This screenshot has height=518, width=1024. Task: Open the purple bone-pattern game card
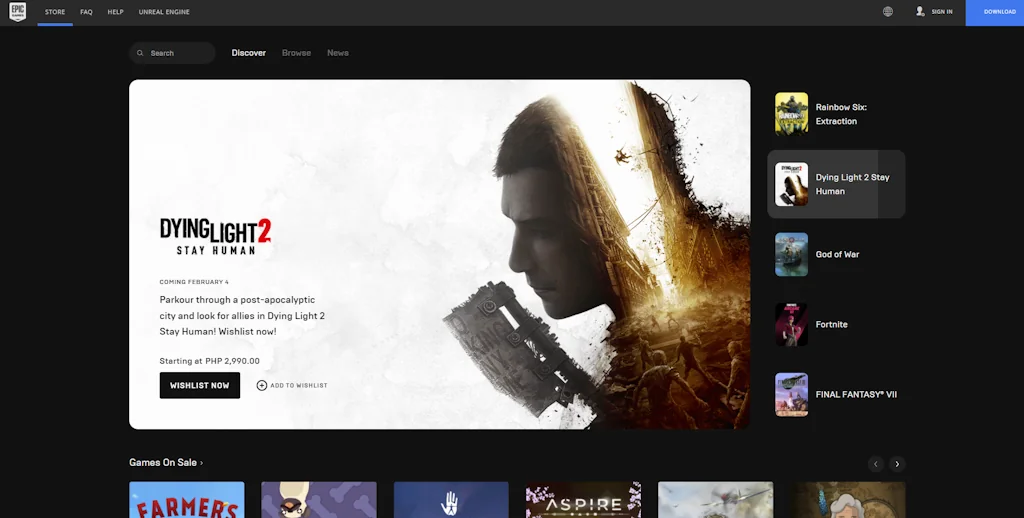click(319, 500)
